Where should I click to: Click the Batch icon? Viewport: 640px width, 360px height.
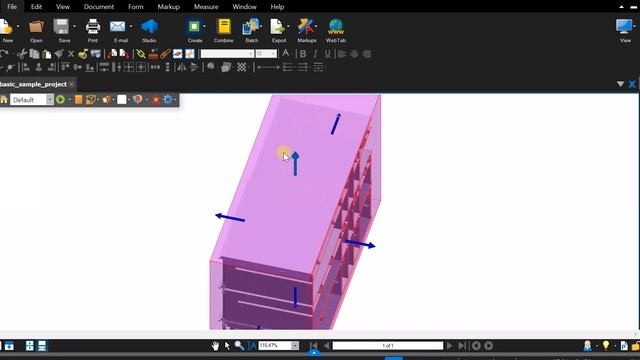251,27
